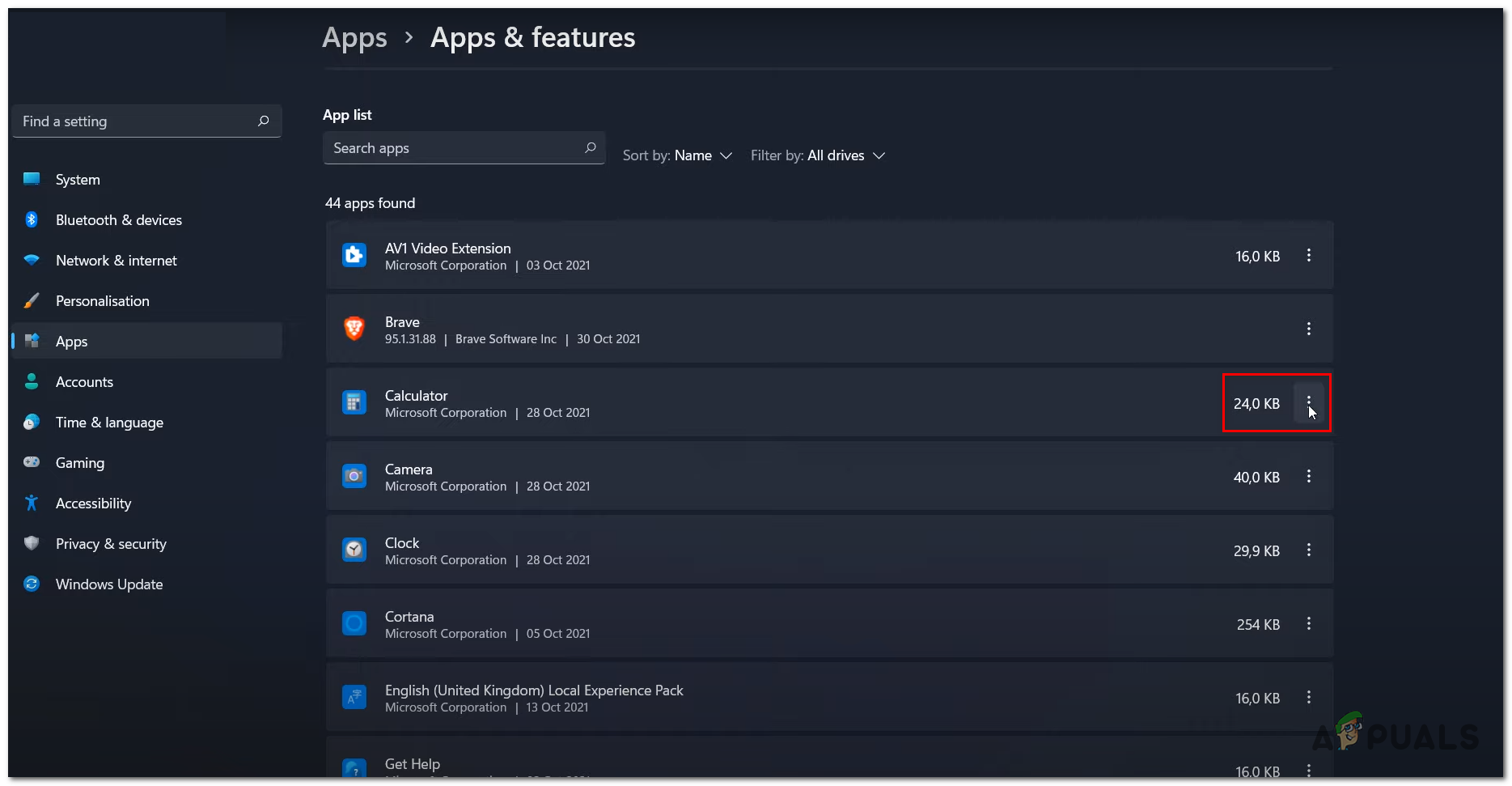The width and height of the screenshot is (1512, 786).
Task: Click inside the Search apps field
Action: click(453, 148)
